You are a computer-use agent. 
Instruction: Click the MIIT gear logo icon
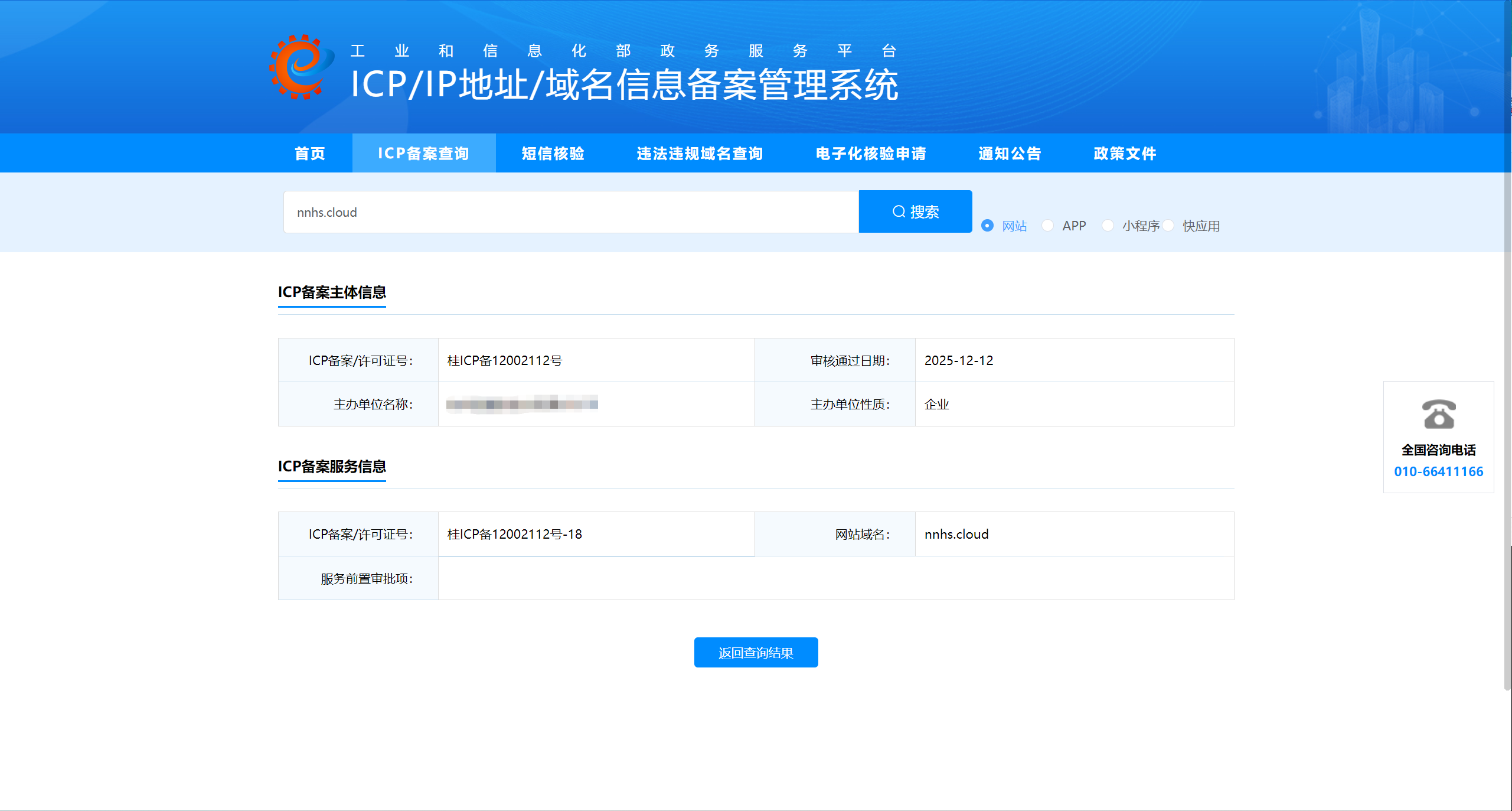[301, 67]
